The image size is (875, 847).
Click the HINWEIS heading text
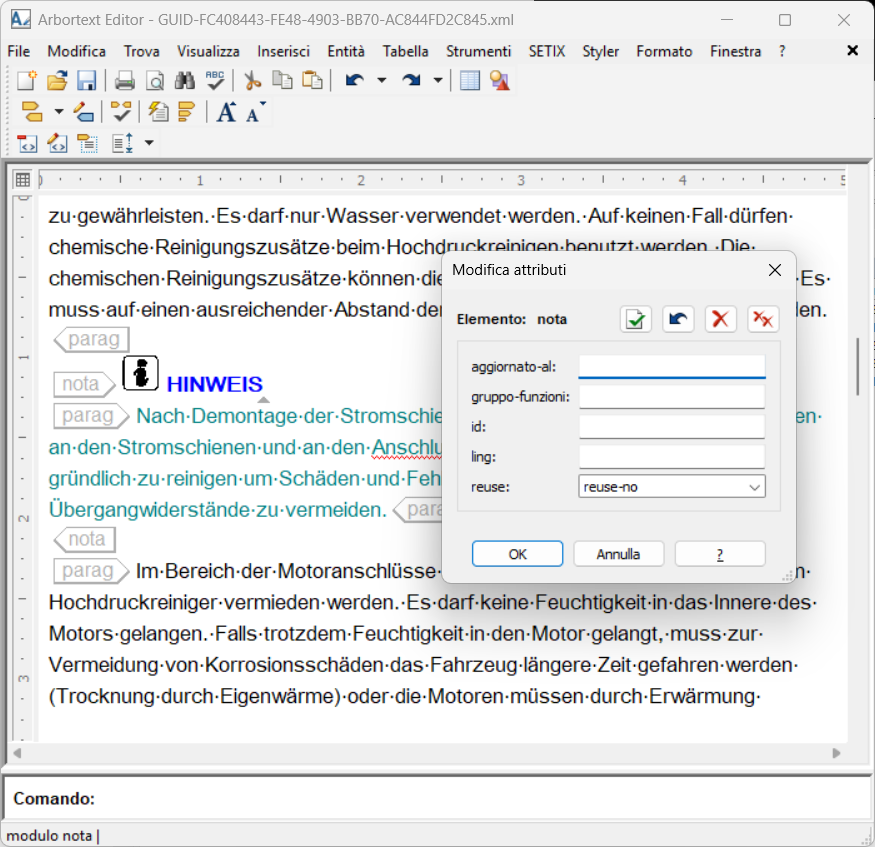(214, 384)
